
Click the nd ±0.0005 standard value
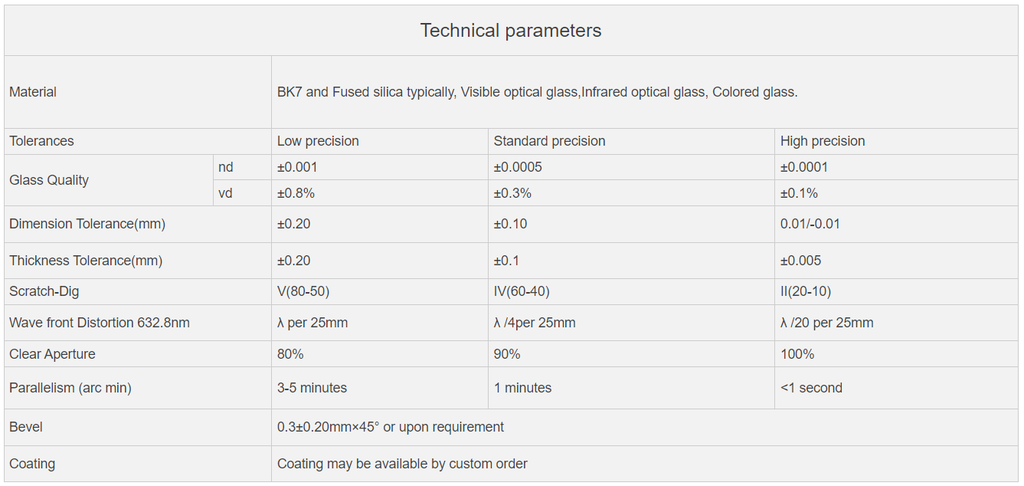tap(518, 167)
